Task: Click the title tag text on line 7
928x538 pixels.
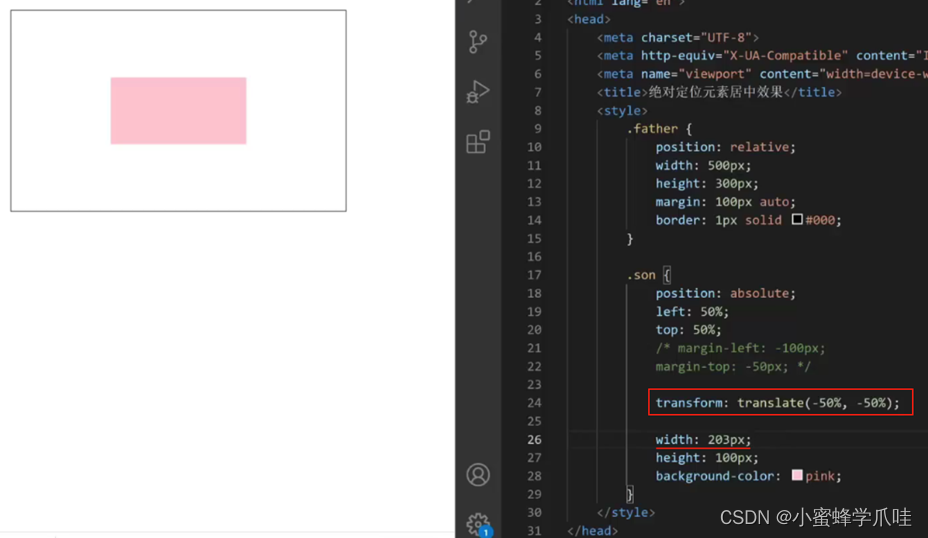Action: click(x=718, y=92)
